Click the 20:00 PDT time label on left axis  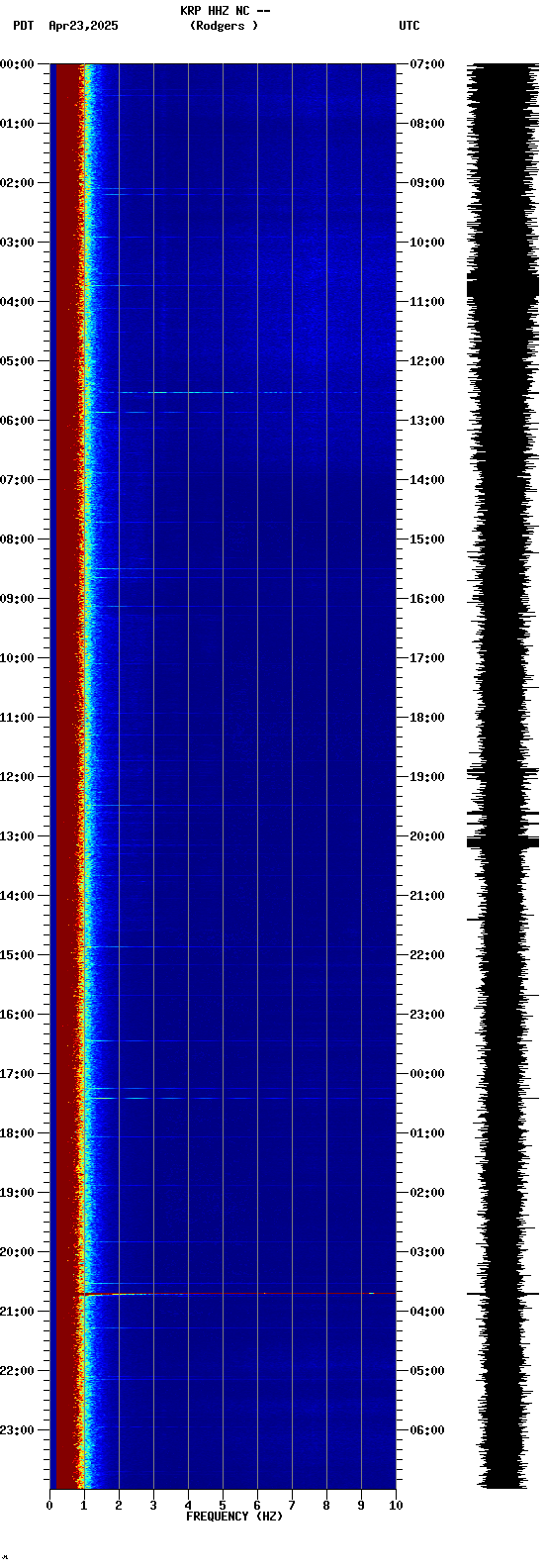coord(17,1252)
